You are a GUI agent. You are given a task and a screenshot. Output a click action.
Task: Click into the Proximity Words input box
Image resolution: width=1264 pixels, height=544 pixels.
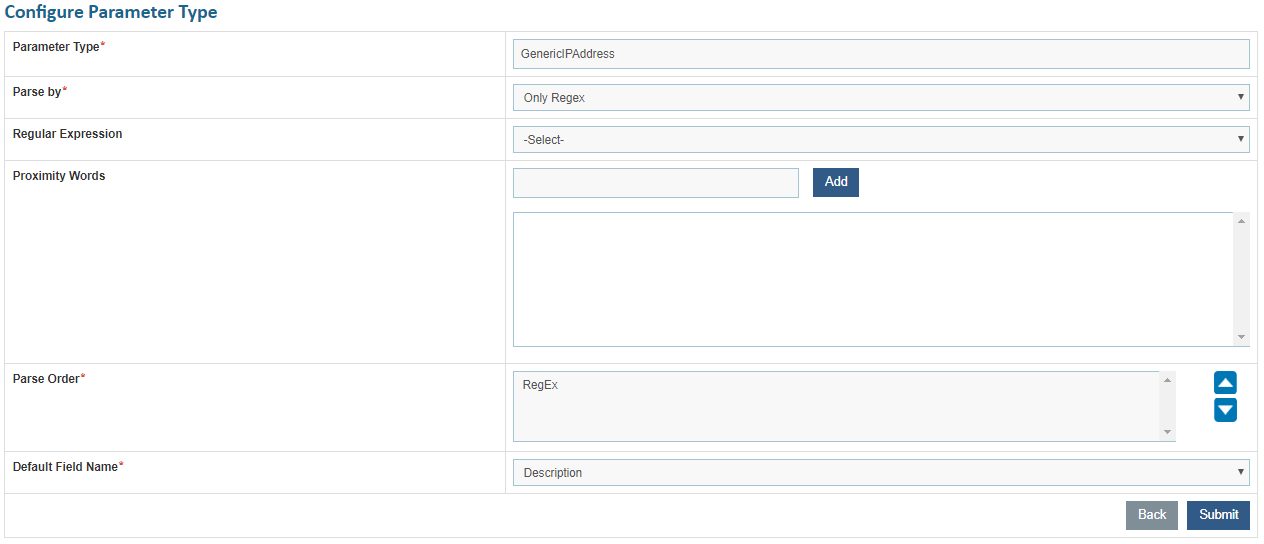(x=655, y=183)
